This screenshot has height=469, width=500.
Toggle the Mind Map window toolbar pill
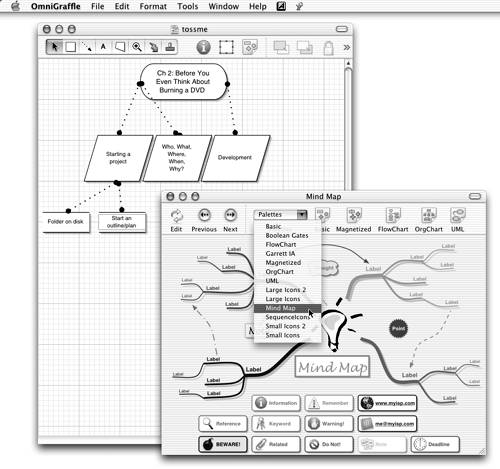pos(475,196)
